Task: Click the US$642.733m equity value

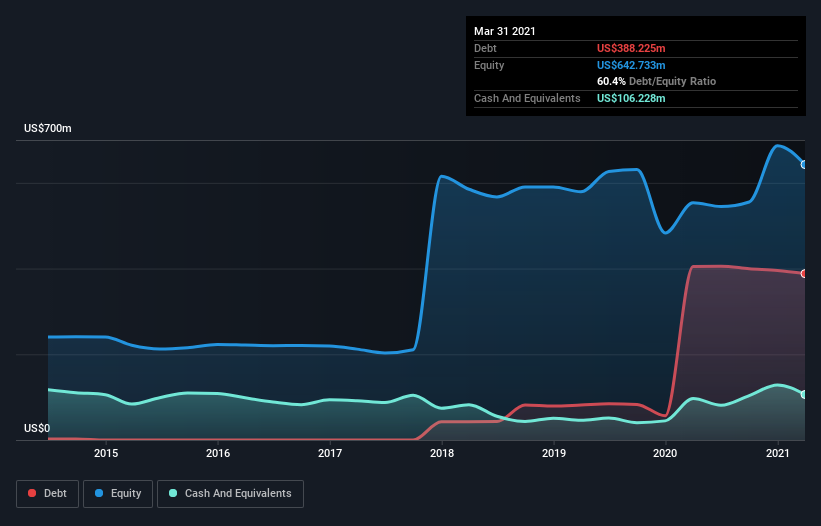Action: pyautogui.click(x=631, y=65)
